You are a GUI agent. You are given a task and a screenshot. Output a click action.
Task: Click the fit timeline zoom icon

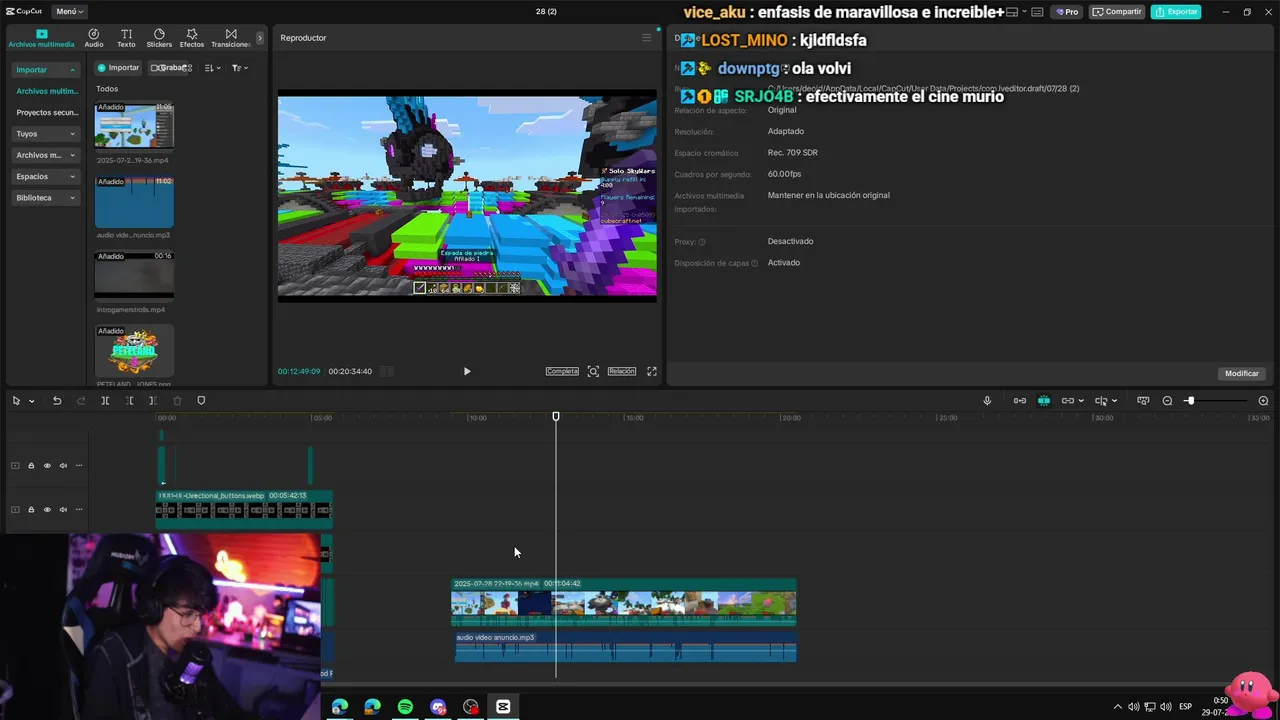(x=1143, y=401)
